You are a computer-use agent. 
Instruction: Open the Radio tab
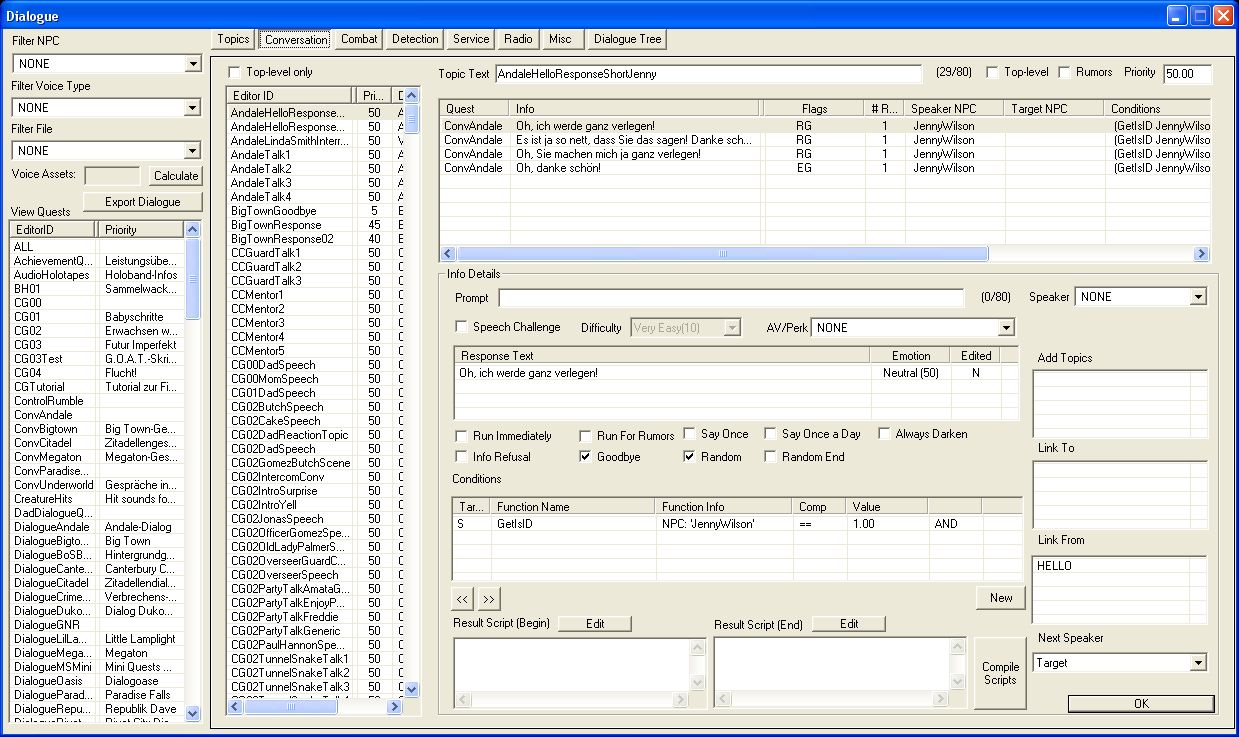(x=518, y=39)
